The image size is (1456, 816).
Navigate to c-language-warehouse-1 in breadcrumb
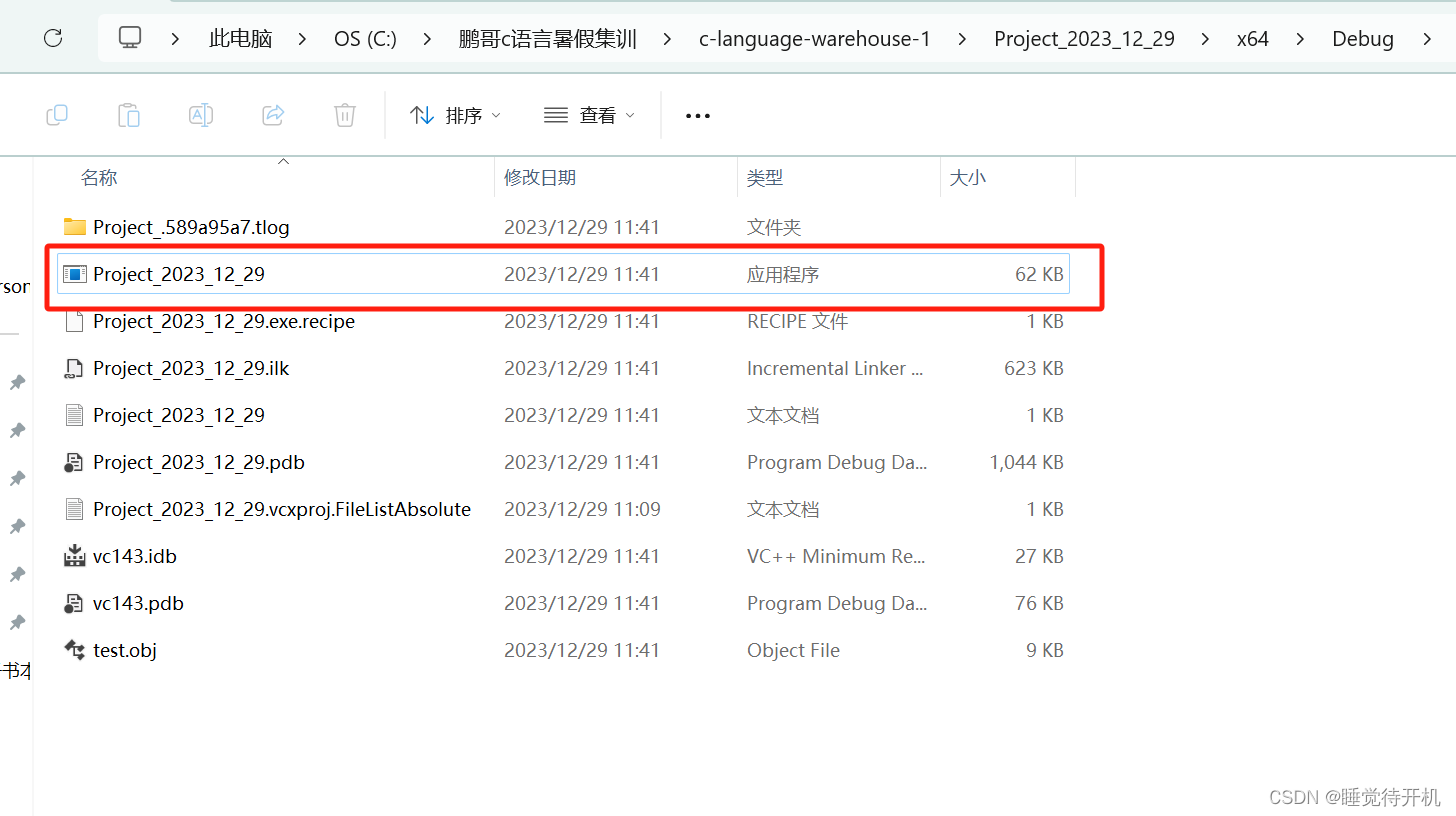tap(815, 39)
